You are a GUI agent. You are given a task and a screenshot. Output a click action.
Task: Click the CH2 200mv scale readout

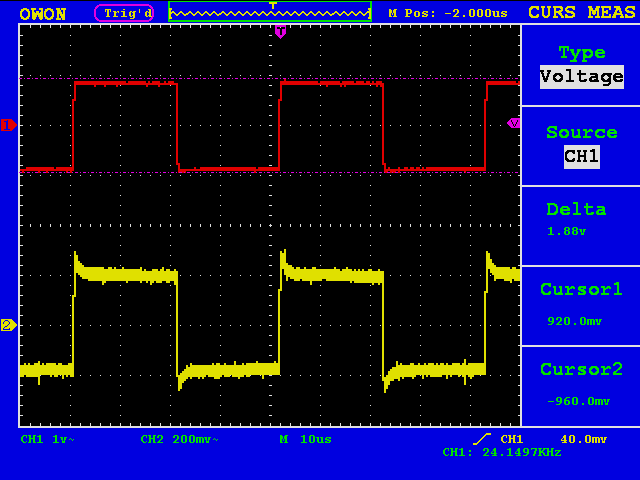point(180,439)
